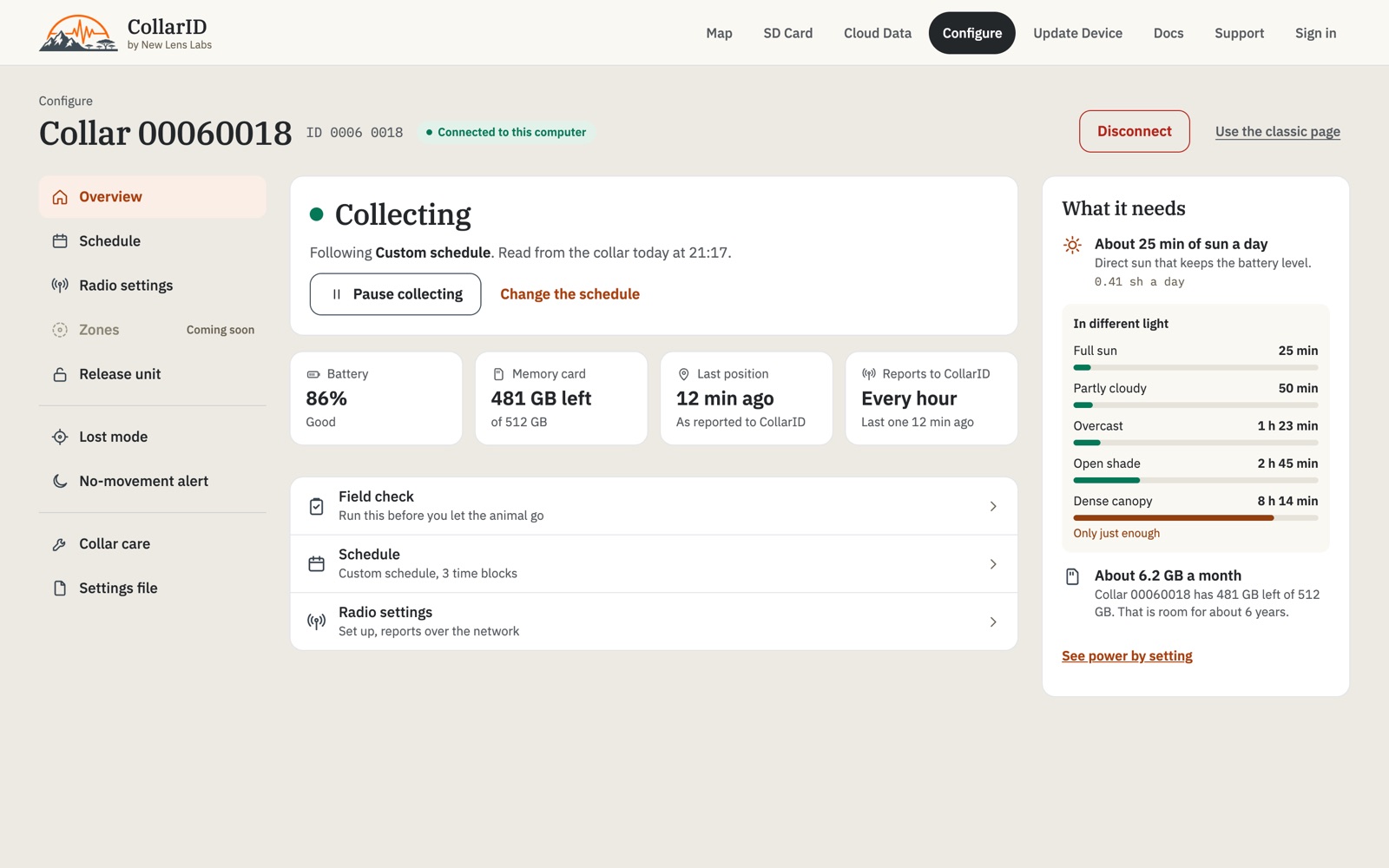1389x868 pixels.
Task: Click the CollarID mountain logo
Action: pyautogui.click(x=78, y=33)
